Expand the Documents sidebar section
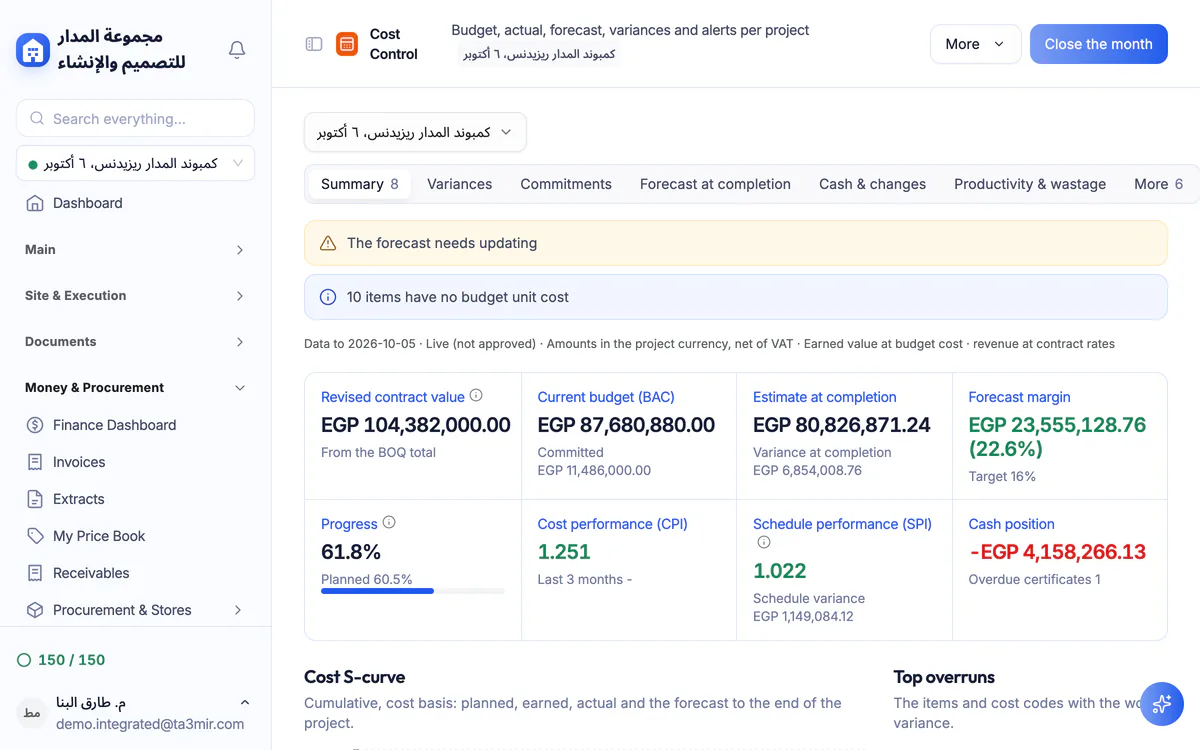 (x=135, y=342)
